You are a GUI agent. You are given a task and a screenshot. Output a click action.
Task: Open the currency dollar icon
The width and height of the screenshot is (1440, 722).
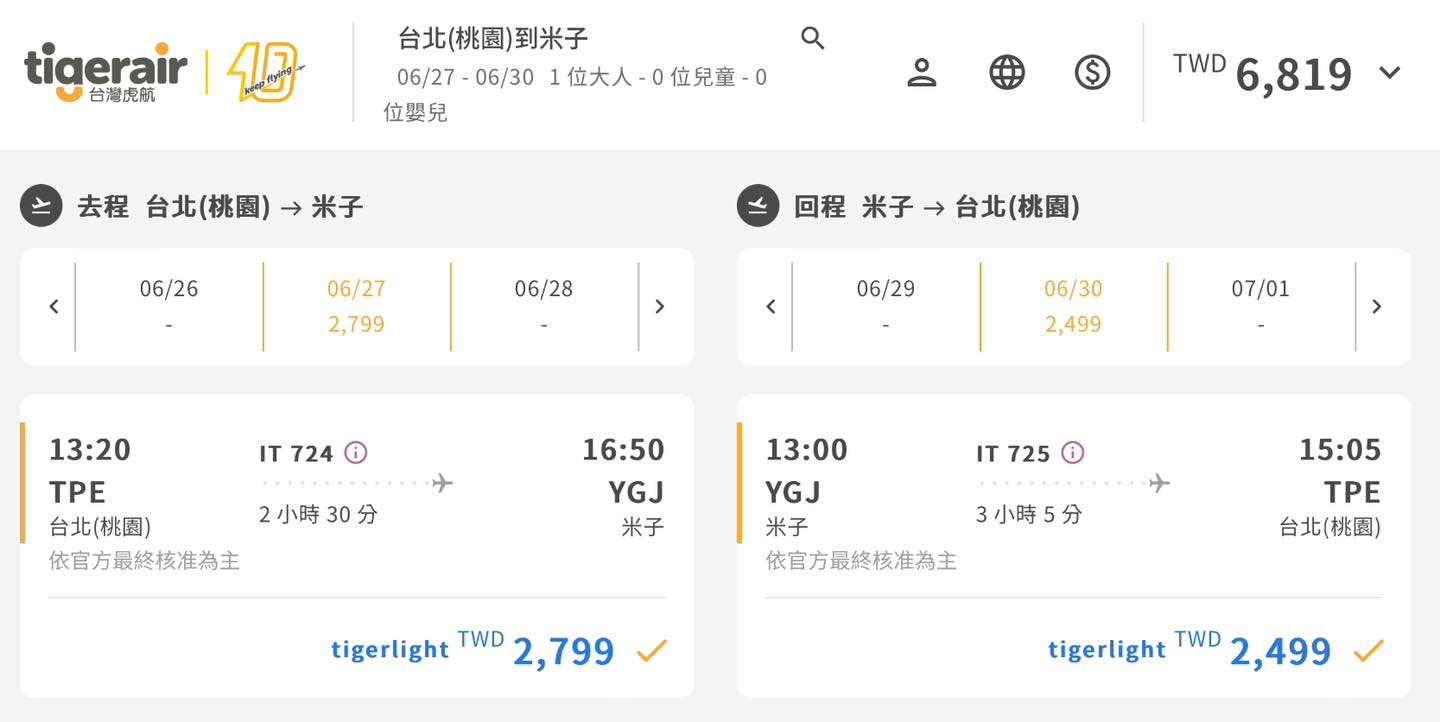pos(1092,73)
